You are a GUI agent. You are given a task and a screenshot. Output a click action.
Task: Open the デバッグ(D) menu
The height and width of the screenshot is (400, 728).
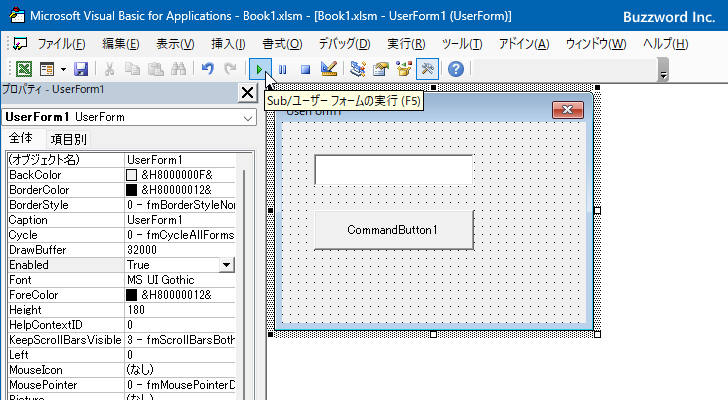click(344, 44)
